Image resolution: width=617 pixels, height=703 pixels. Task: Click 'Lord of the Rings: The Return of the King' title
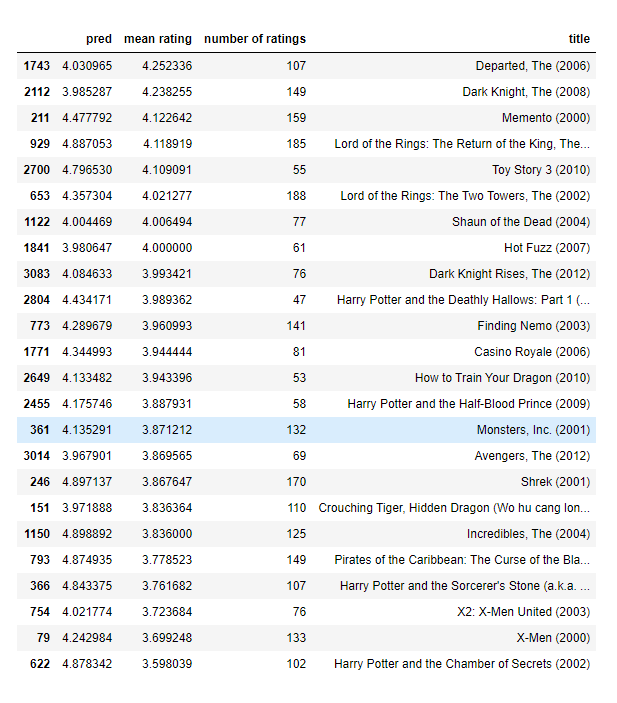click(x=462, y=144)
